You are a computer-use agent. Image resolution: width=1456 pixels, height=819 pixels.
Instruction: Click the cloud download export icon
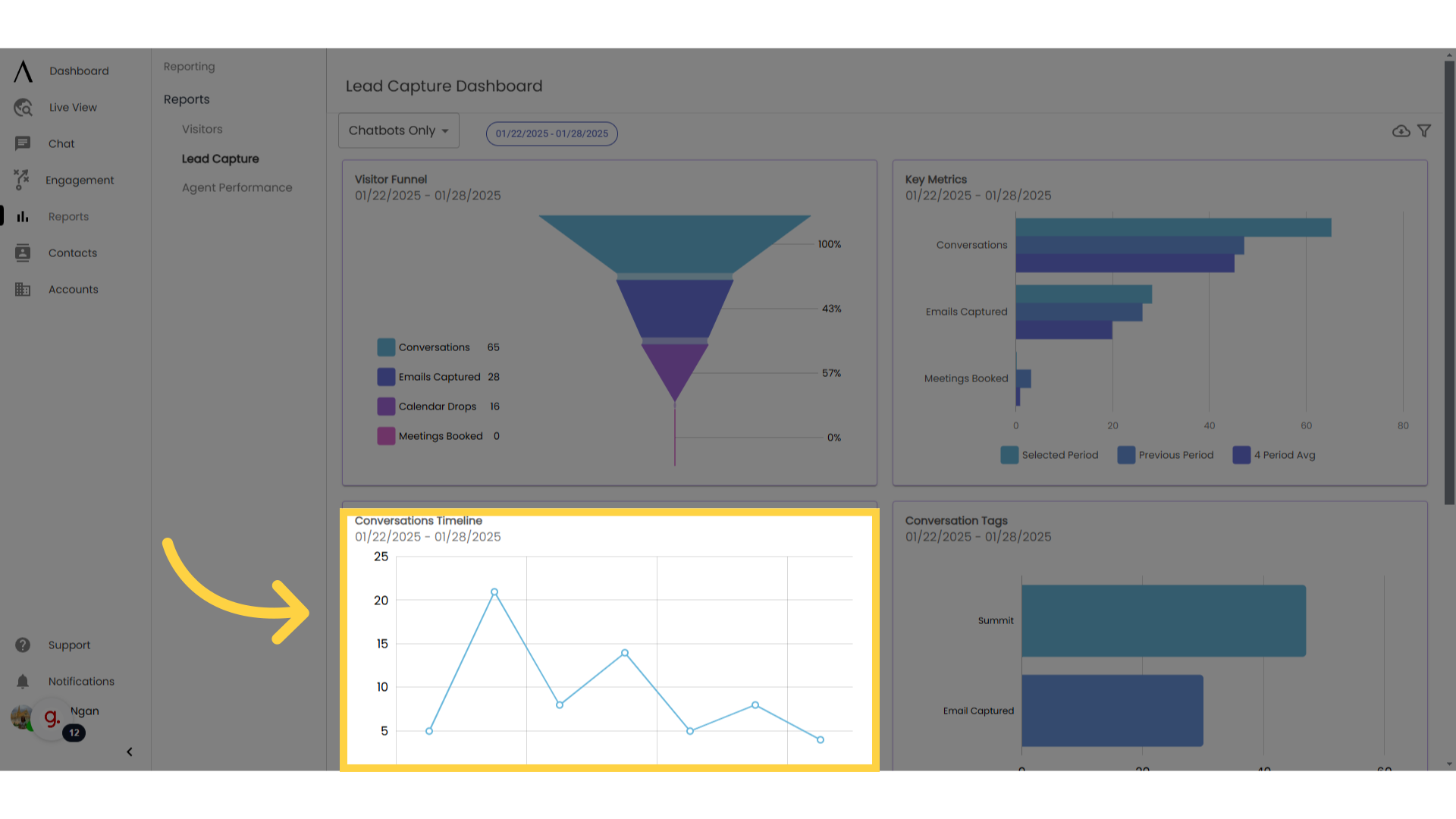[1401, 131]
